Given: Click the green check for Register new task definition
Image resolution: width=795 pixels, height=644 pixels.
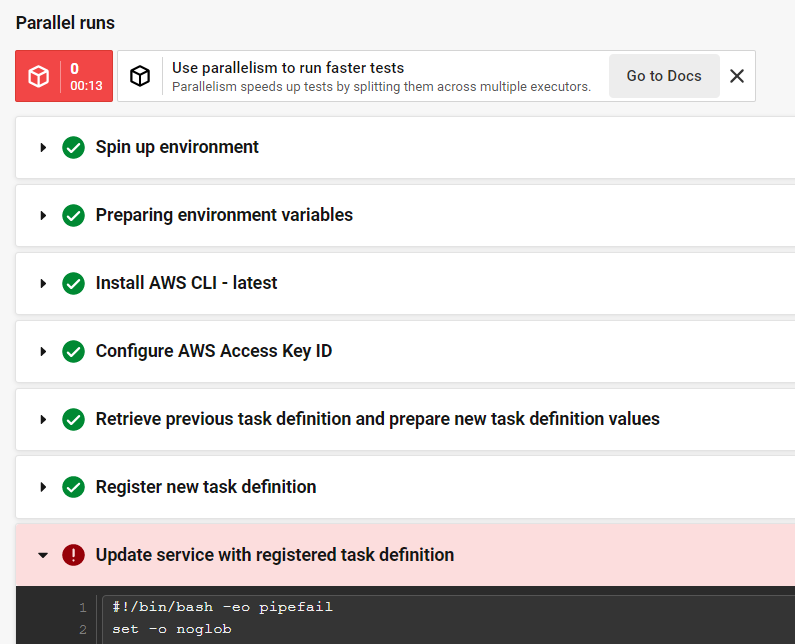Looking at the screenshot, I should [73, 488].
